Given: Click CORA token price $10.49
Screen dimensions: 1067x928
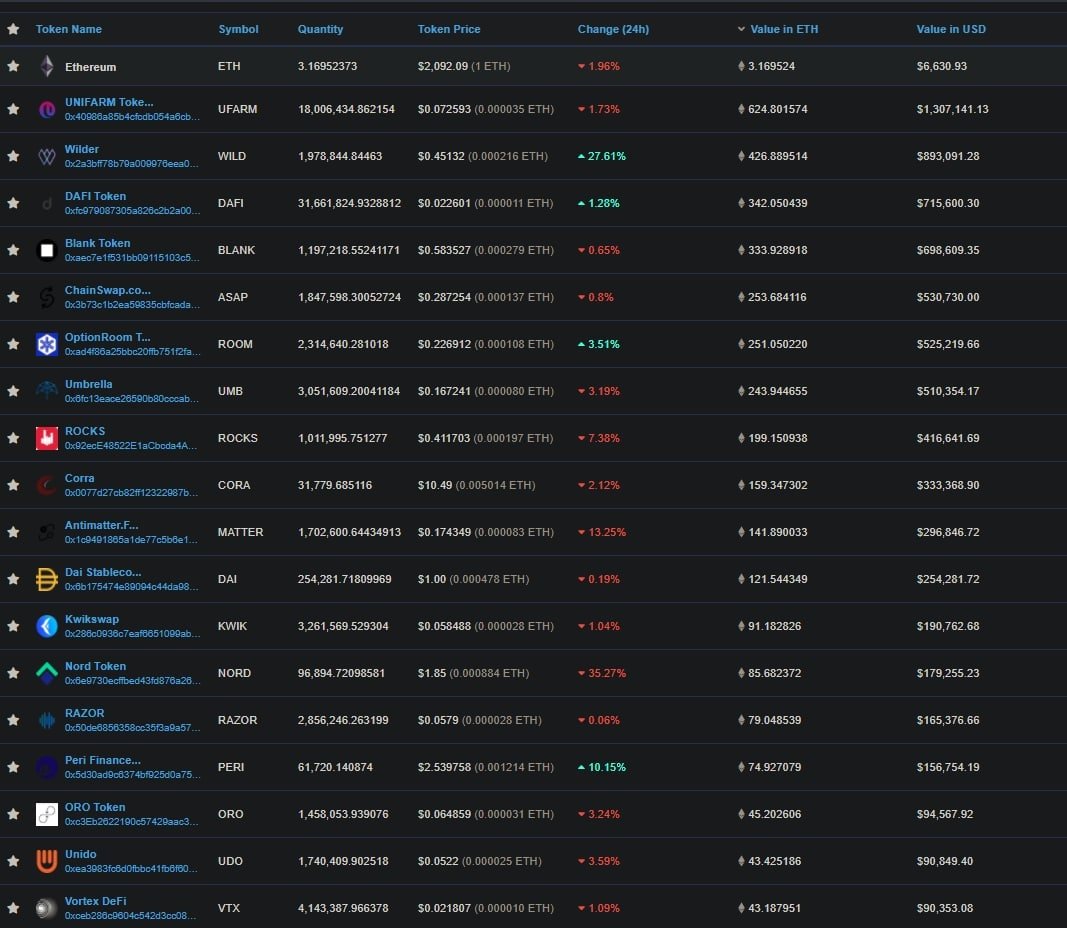Looking at the screenshot, I should click(434, 485).
